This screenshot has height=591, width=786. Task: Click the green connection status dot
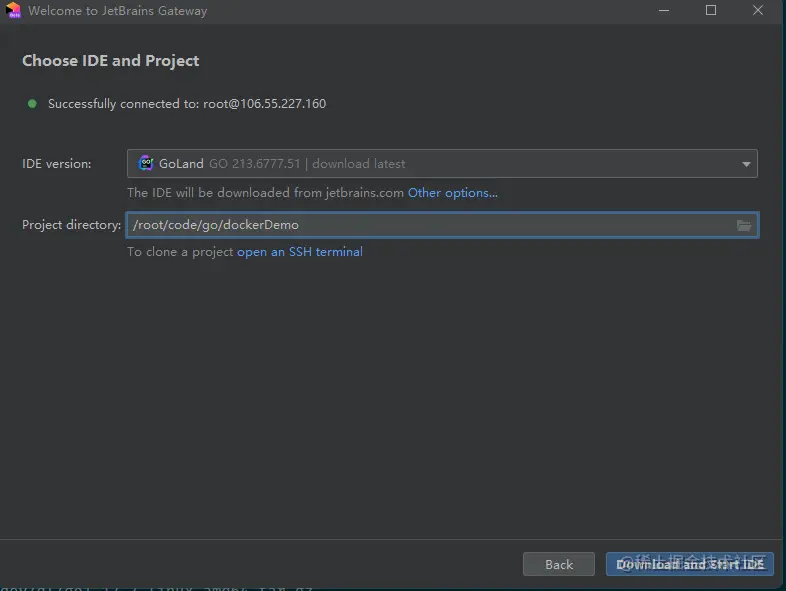pos(32,103)
